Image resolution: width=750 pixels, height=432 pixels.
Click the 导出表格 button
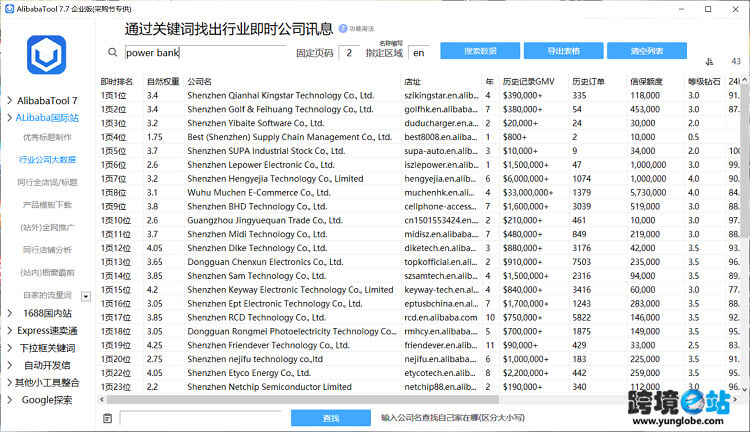(563, 51)
